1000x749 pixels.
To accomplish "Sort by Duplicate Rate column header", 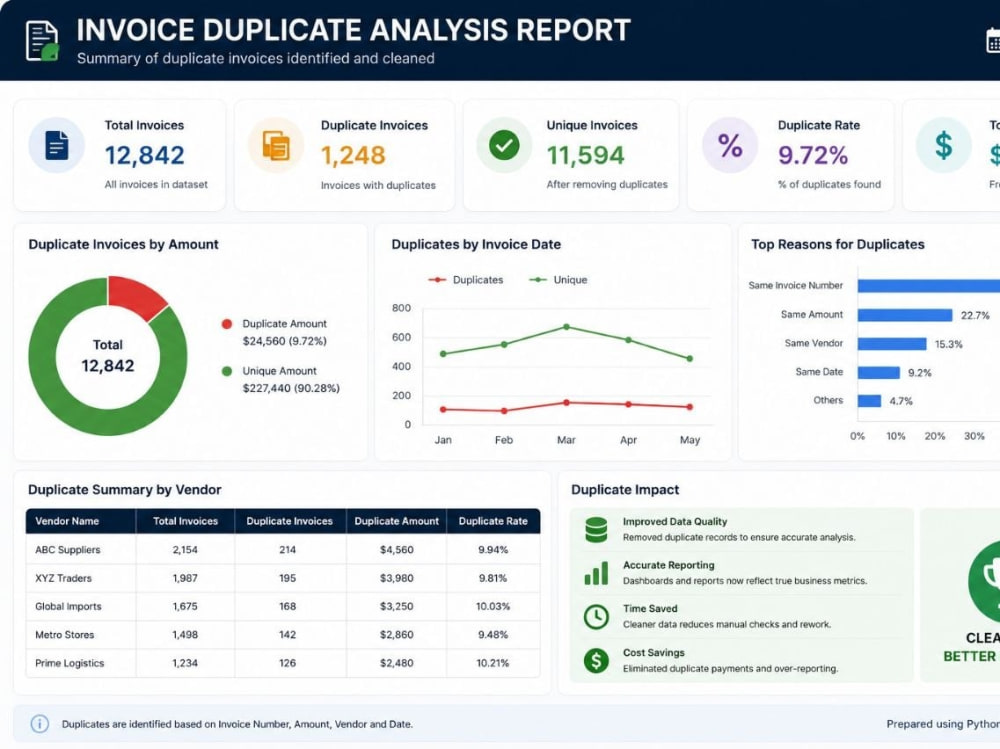I will pyautogui.click(x=493, y=521).
